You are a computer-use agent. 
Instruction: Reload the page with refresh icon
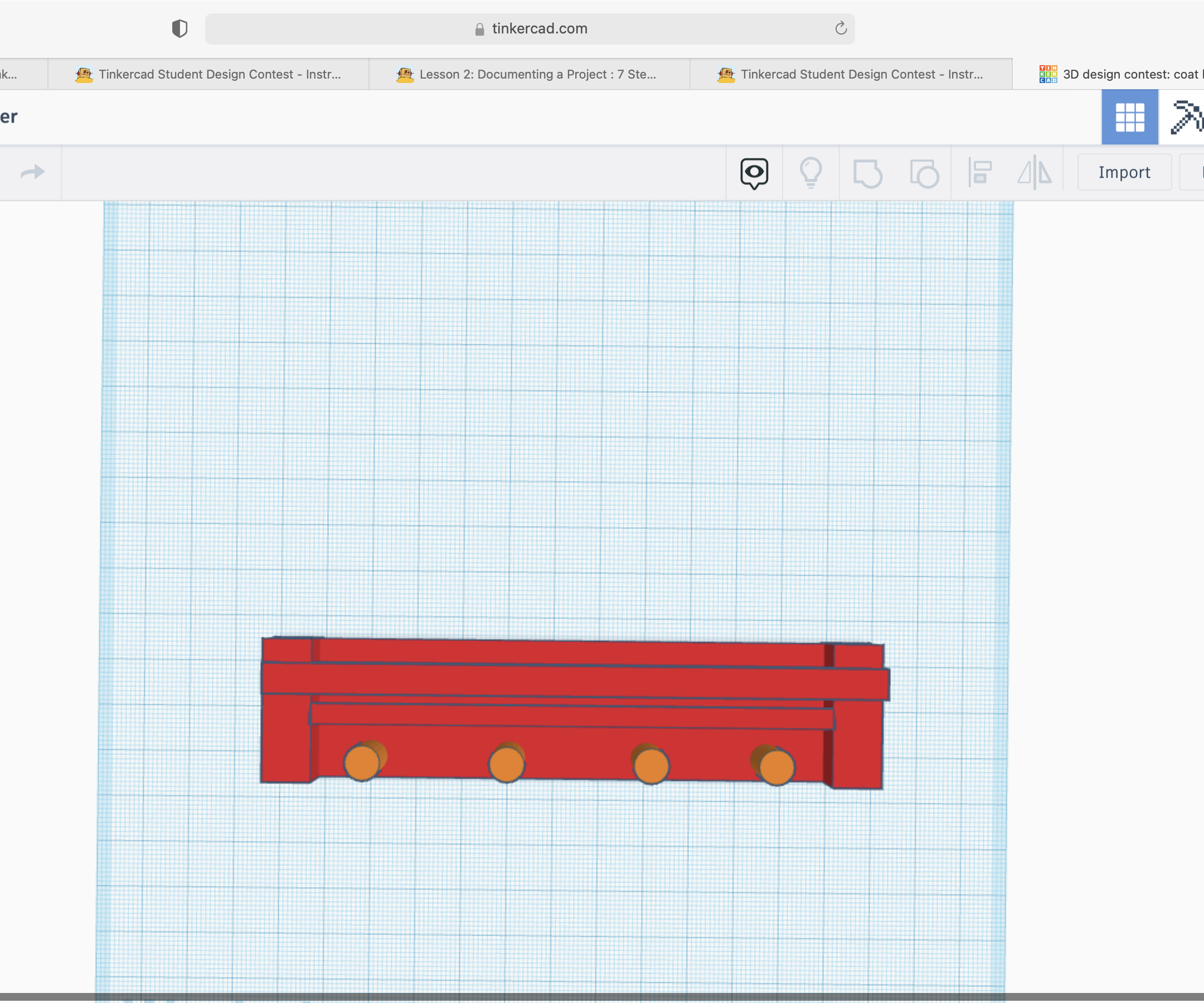[x=841, y=28]
